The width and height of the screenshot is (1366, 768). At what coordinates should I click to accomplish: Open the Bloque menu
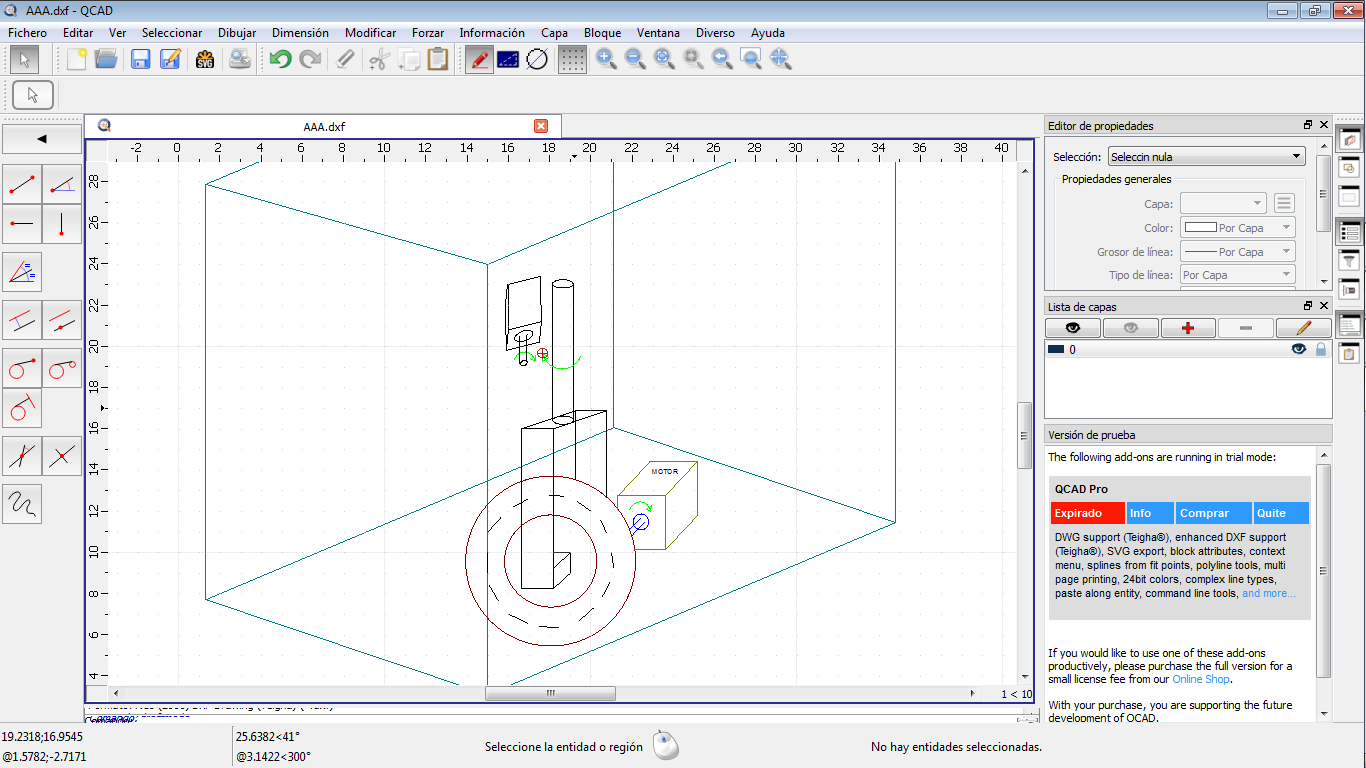click(602, 33)
